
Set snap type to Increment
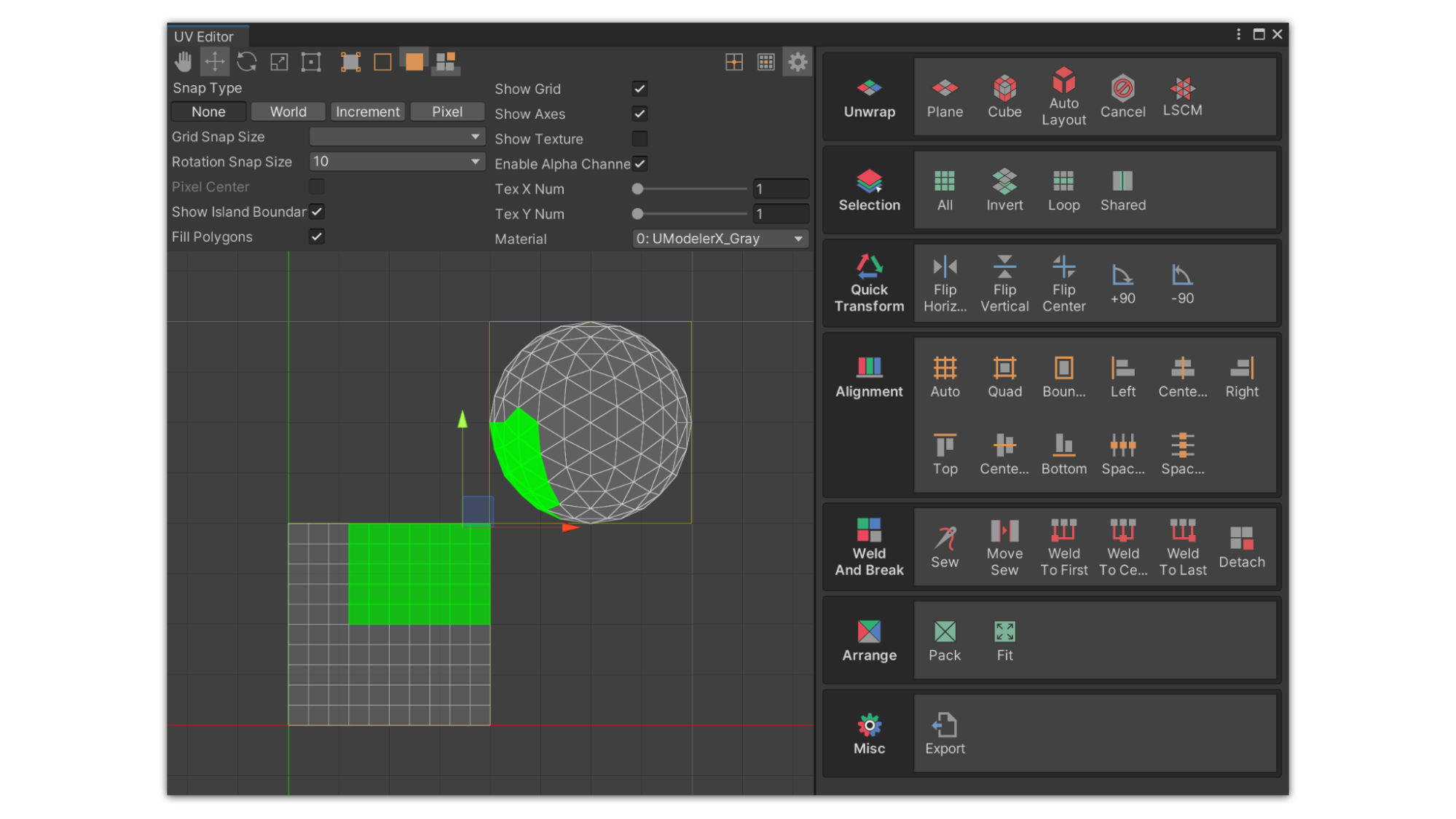tap(368, 111)
